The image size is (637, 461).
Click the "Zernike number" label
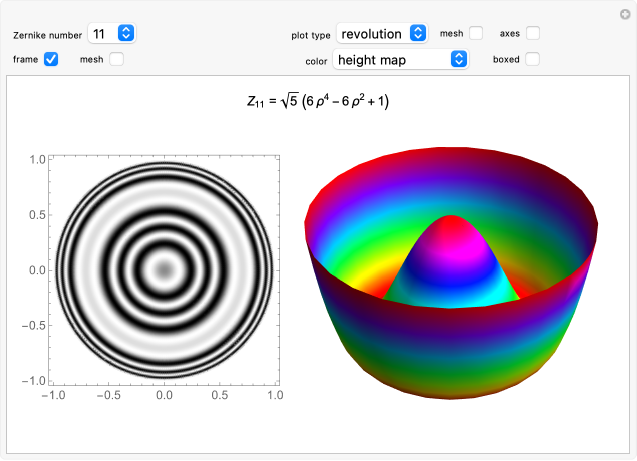[47, 35]
